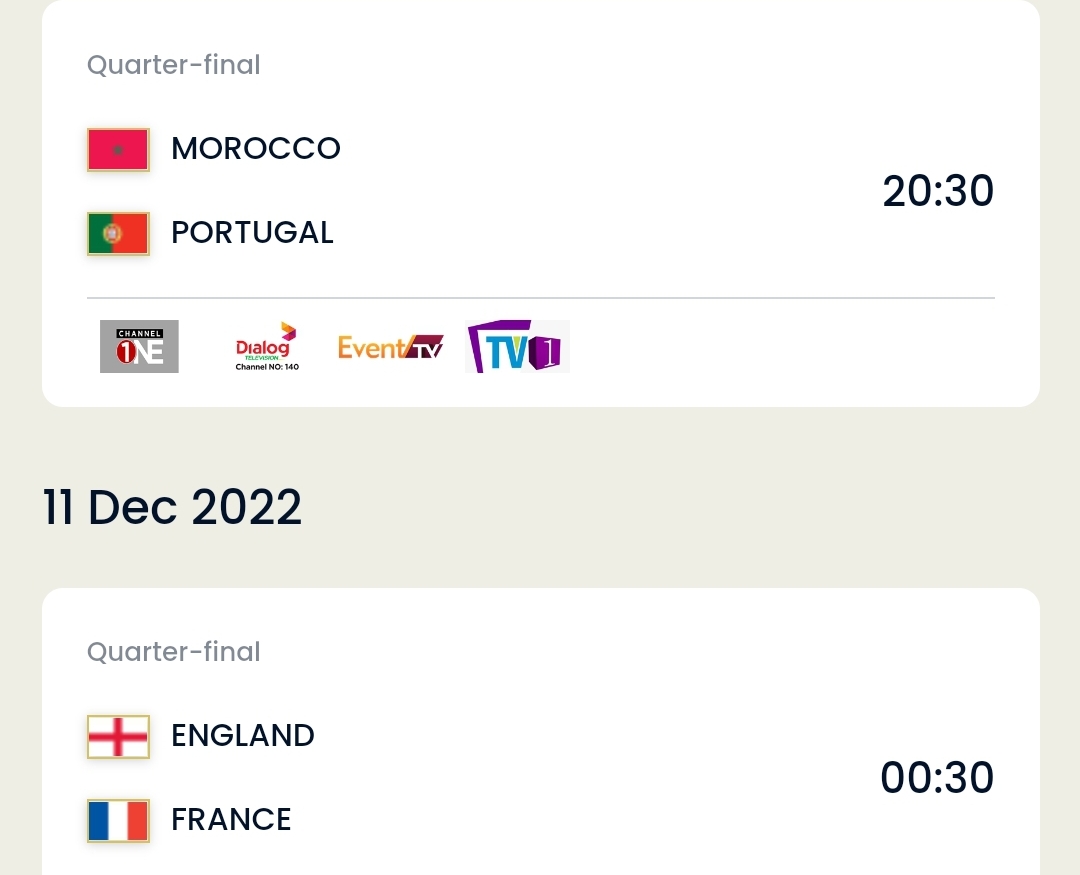Viewport: 1080px width, 875px height.
Task: Click Quarter-final label above England match
Action: click(x=174, y=652)
